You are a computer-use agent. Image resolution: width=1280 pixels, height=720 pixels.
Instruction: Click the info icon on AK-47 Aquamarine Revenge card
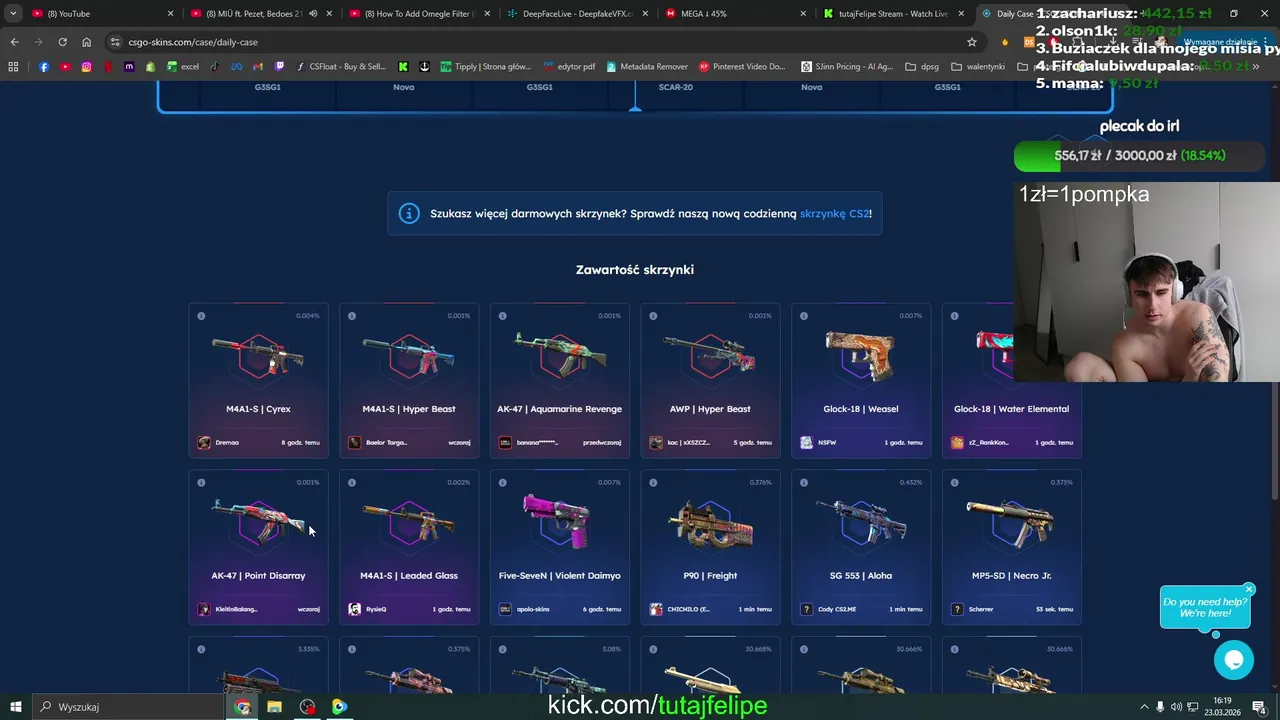(502, 316)
